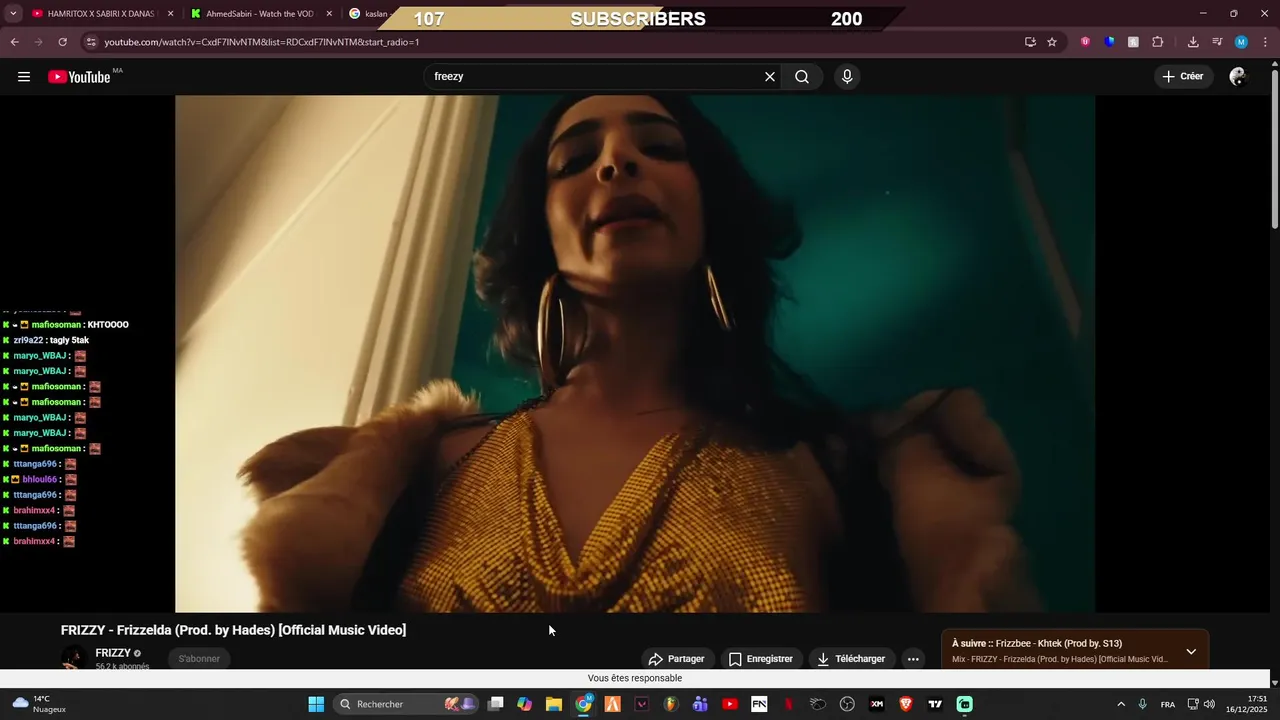This screenshot has width=1280, height=720.
Task: Click chat message 'mafiosoman : KHTOOOO'
Action: pos(66,325)
